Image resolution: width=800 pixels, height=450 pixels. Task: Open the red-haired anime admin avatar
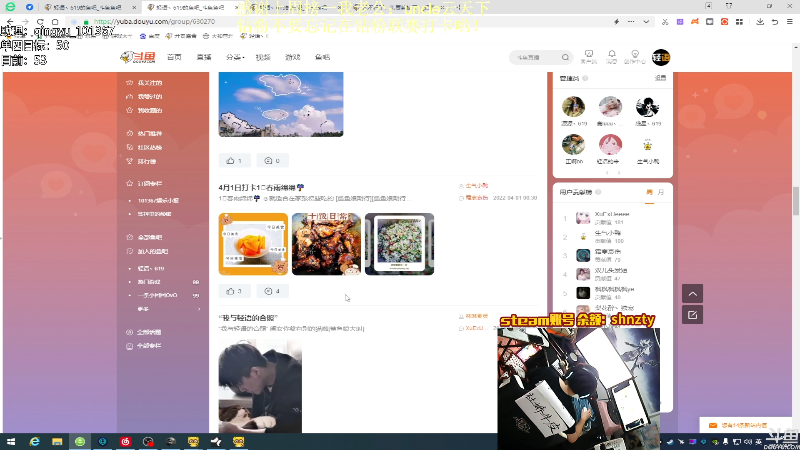click(x=610, y=144)
